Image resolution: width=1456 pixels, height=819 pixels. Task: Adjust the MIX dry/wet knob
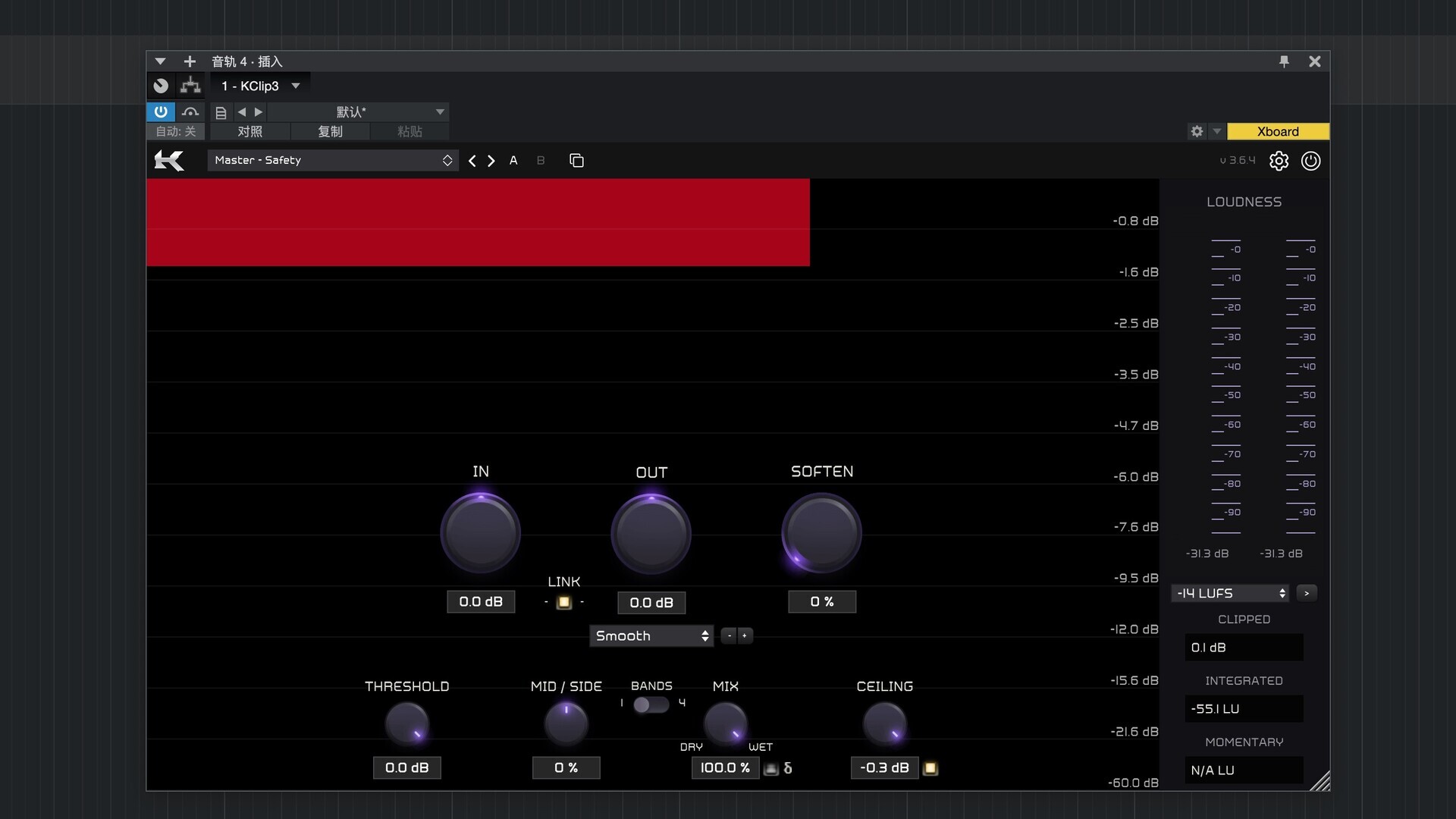[x=726, y=723]
